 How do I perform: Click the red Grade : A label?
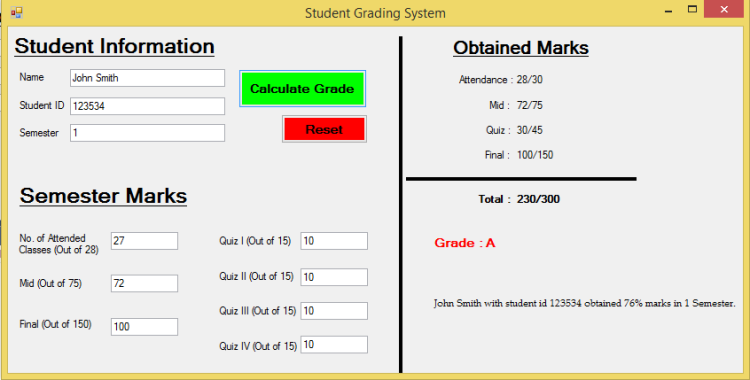(464, 243)
